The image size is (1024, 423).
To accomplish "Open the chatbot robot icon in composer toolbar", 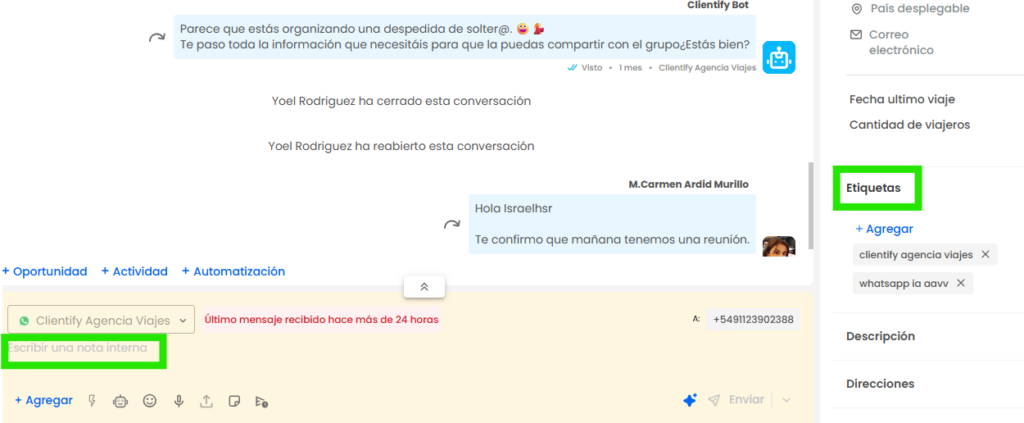I will pos(120,401).
